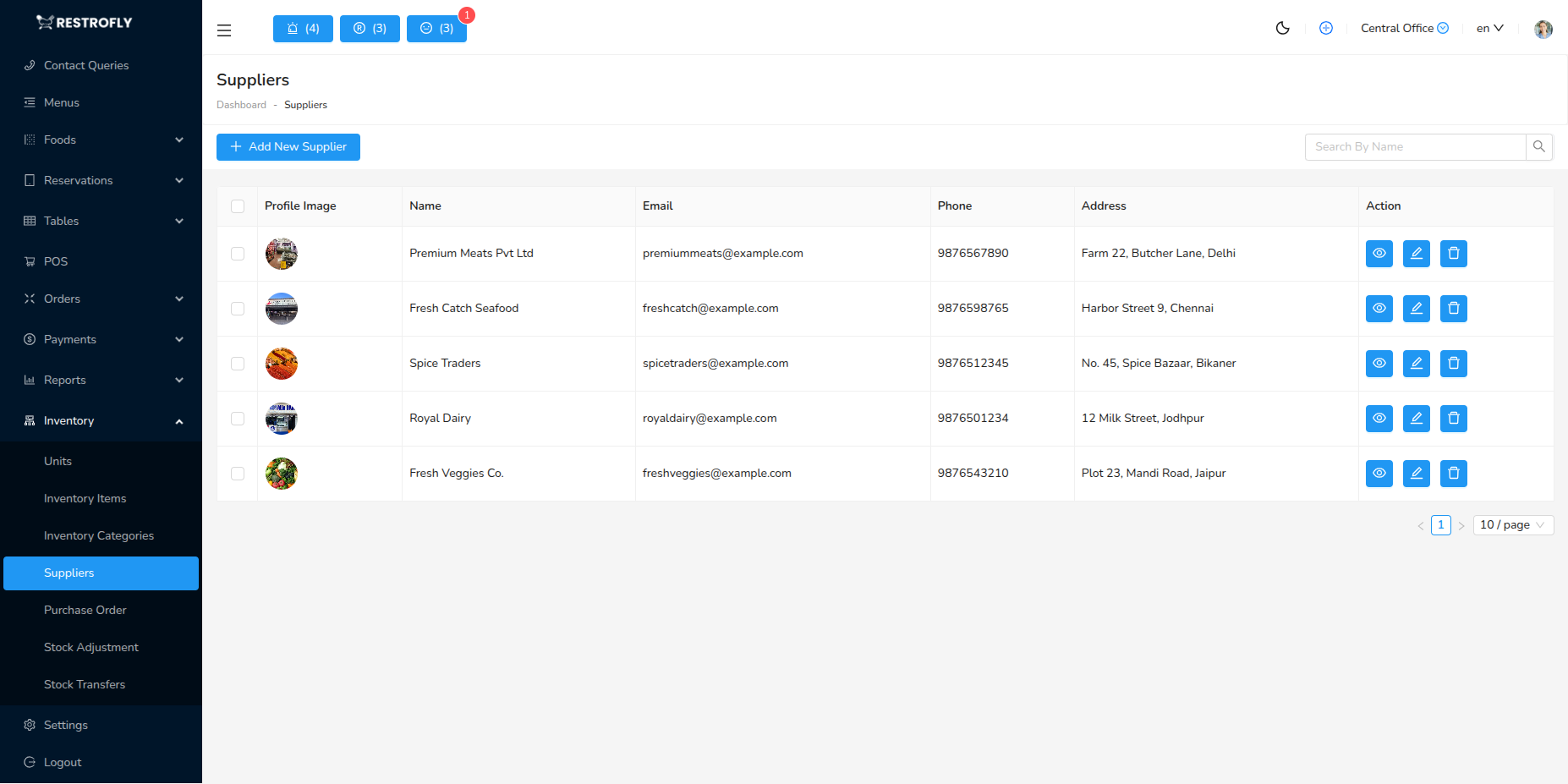Open the Central Office branch dropdown

coord(1404,28)
